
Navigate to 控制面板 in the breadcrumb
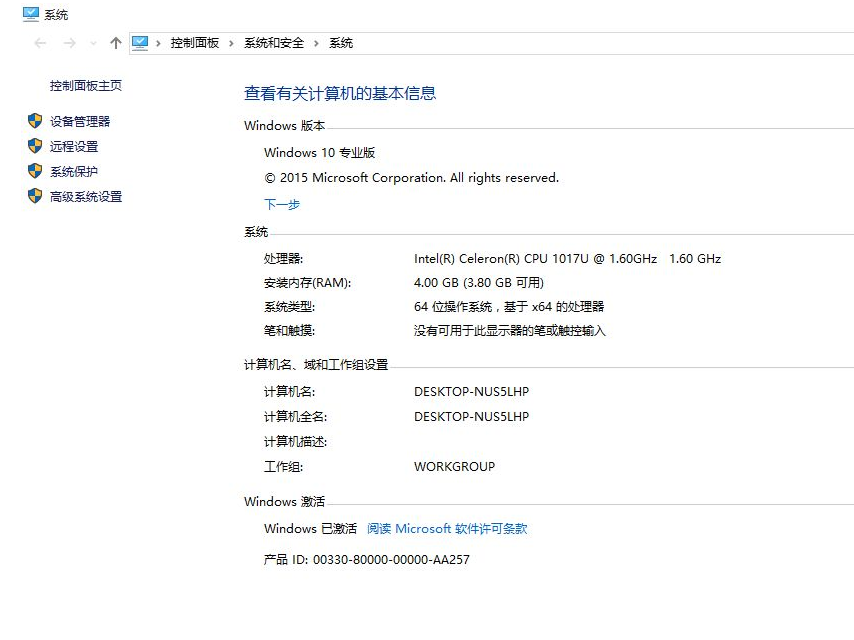(194, 43)
